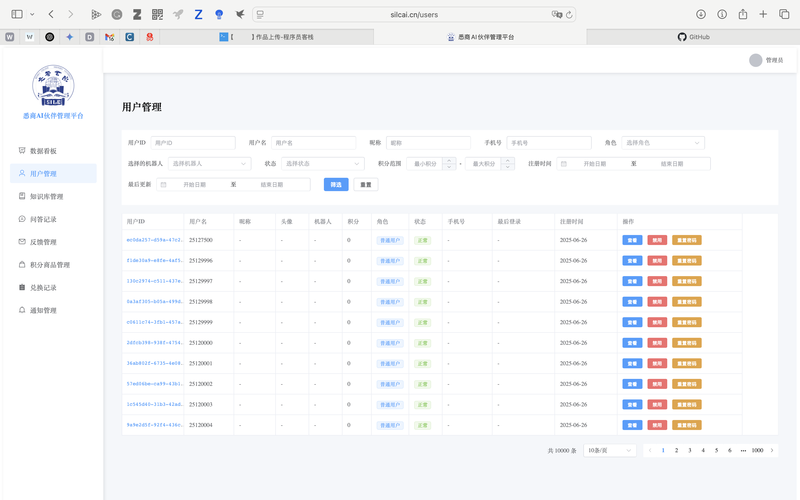Click the pagination ellipsis to jump pages
This screenshot has height=500, width=800.
click(x=743, y=451)
